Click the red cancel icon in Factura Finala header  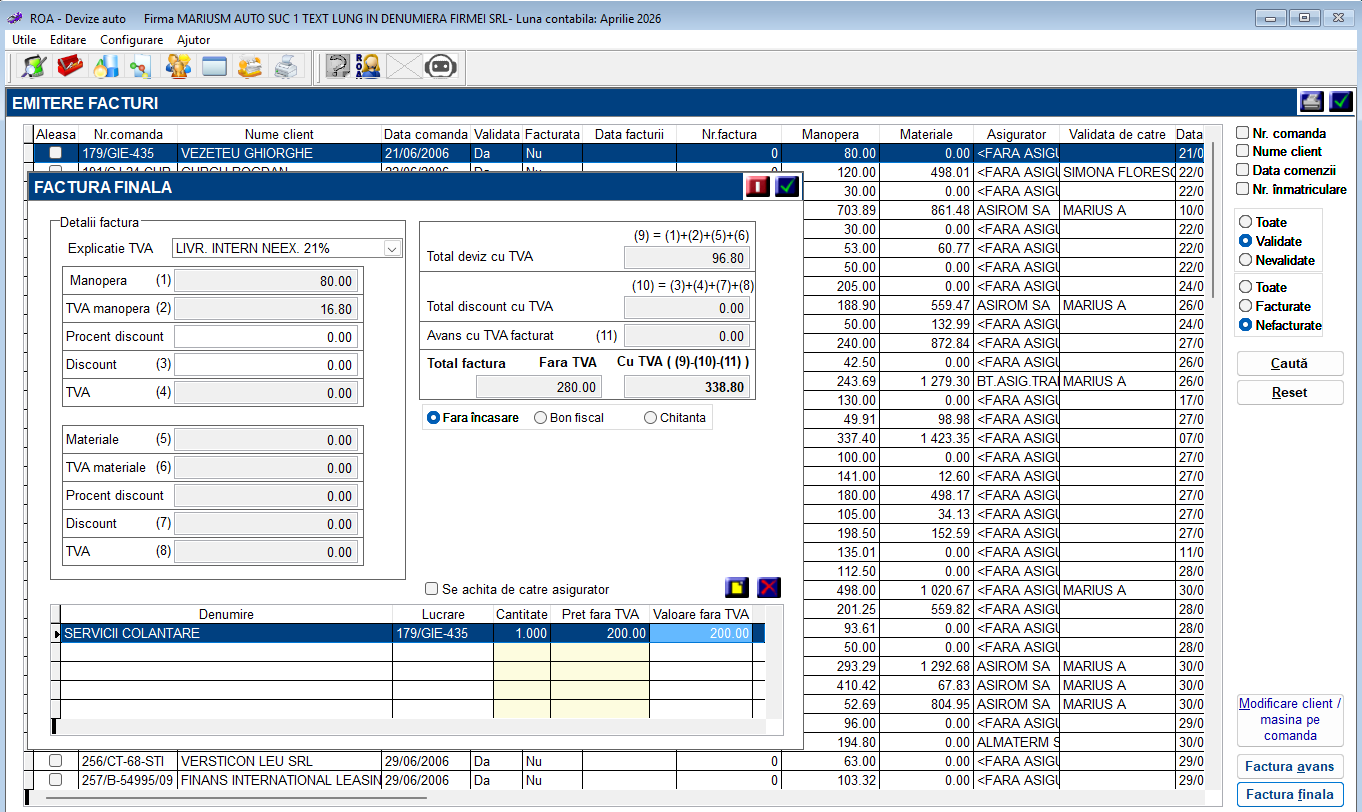click(x=757, y=187)
